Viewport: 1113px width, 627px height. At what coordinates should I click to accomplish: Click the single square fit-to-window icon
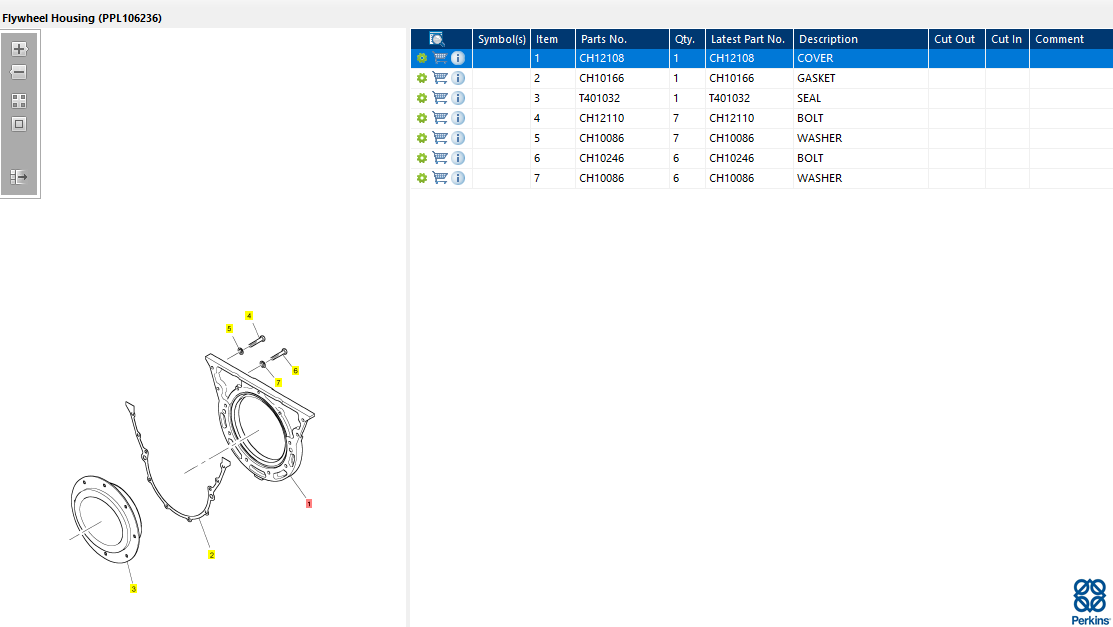19,124
